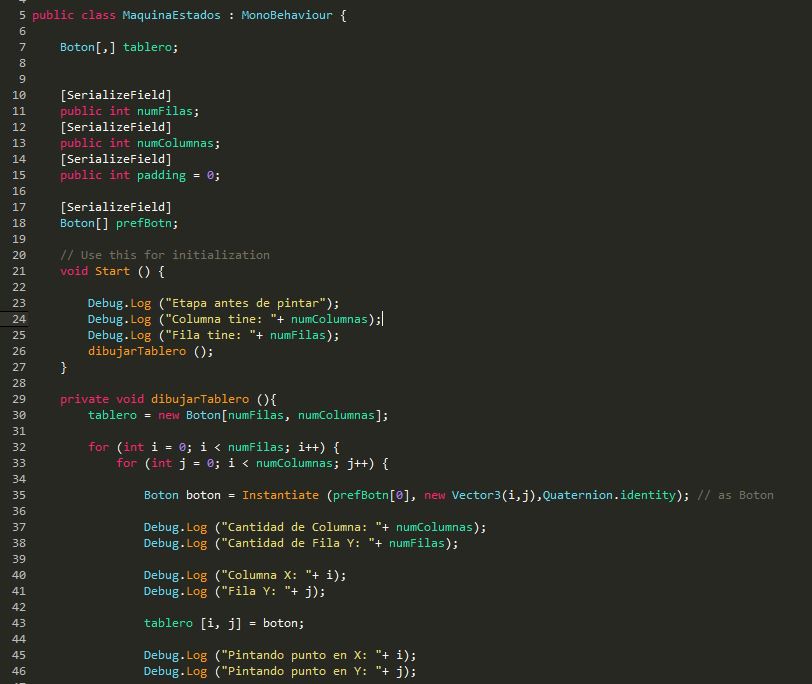Click the padding variable on line 15
812x684 pixels.
[161, 176]
